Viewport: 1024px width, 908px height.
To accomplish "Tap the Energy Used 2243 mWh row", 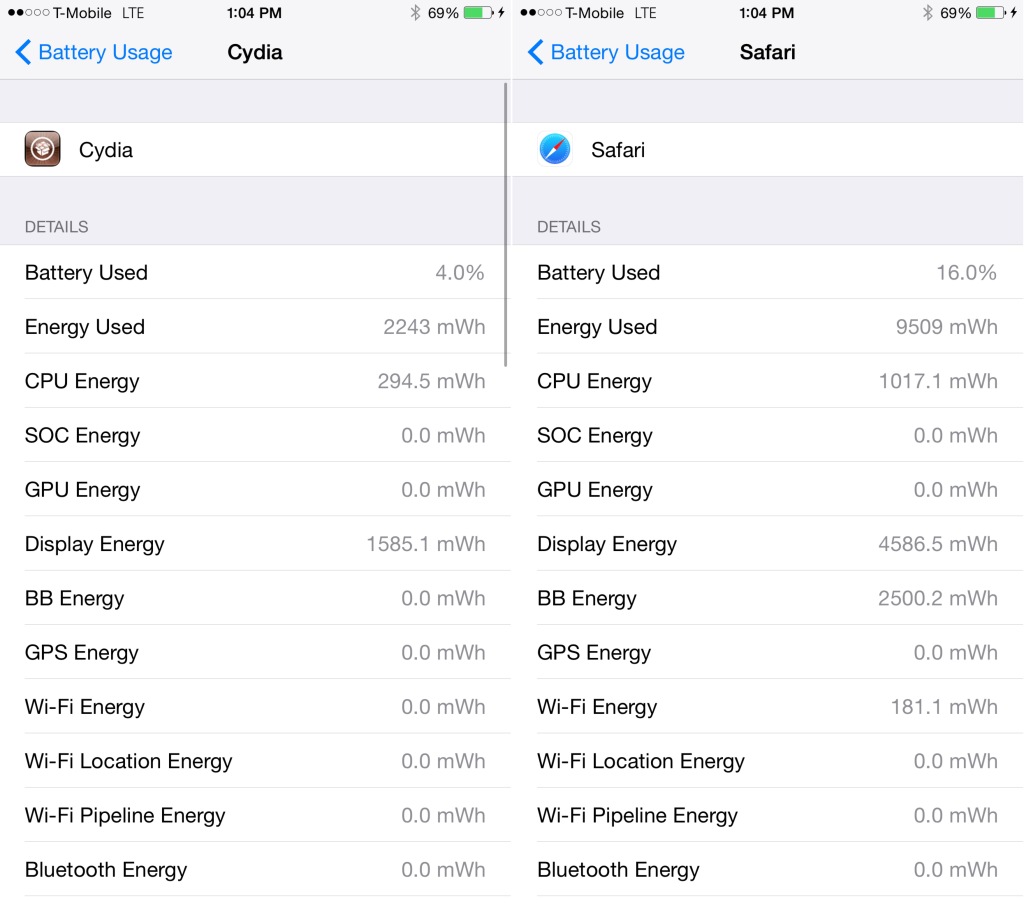I will pos(255,327).
